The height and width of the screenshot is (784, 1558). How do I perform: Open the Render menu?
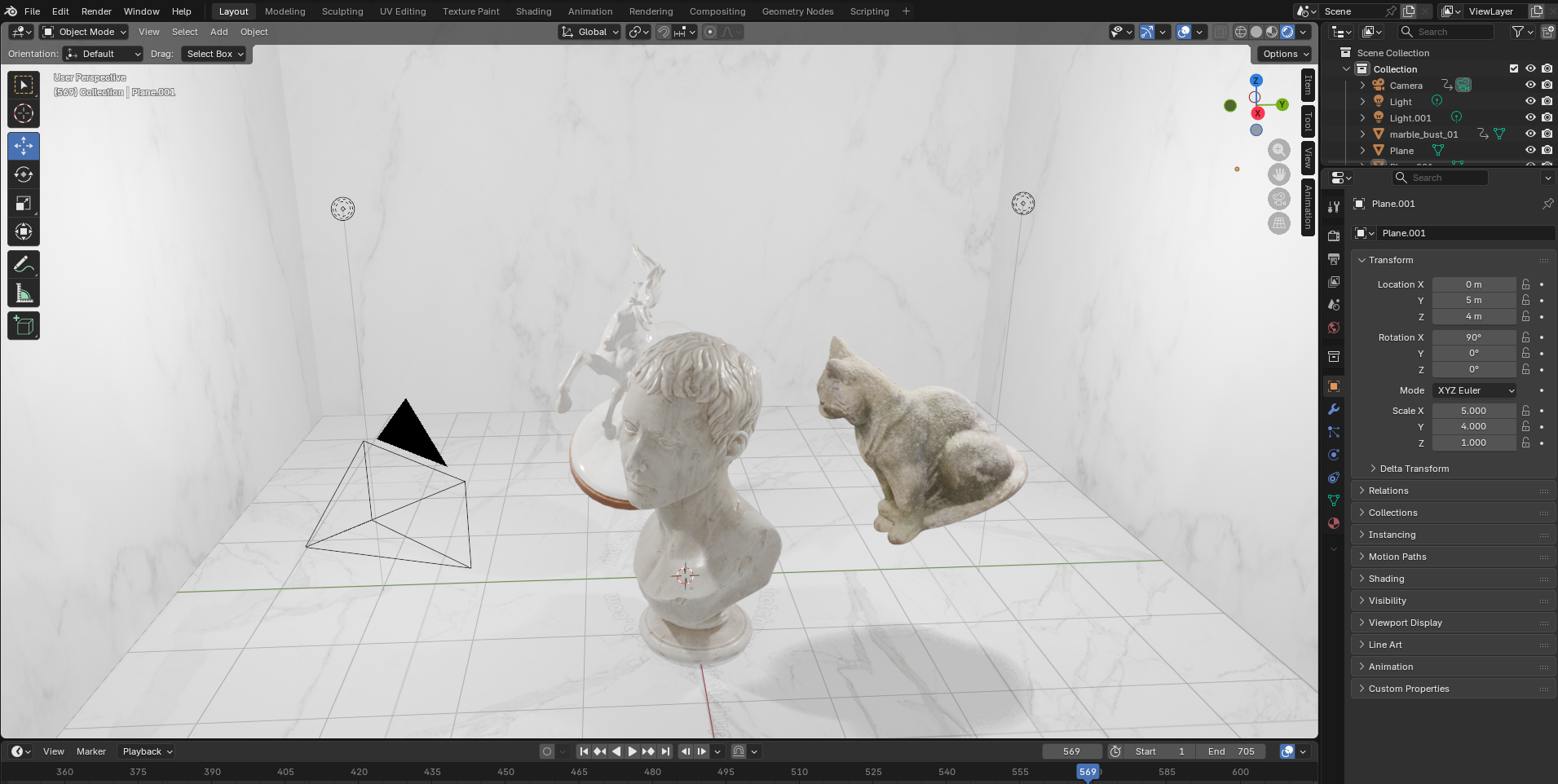[96, 11]
